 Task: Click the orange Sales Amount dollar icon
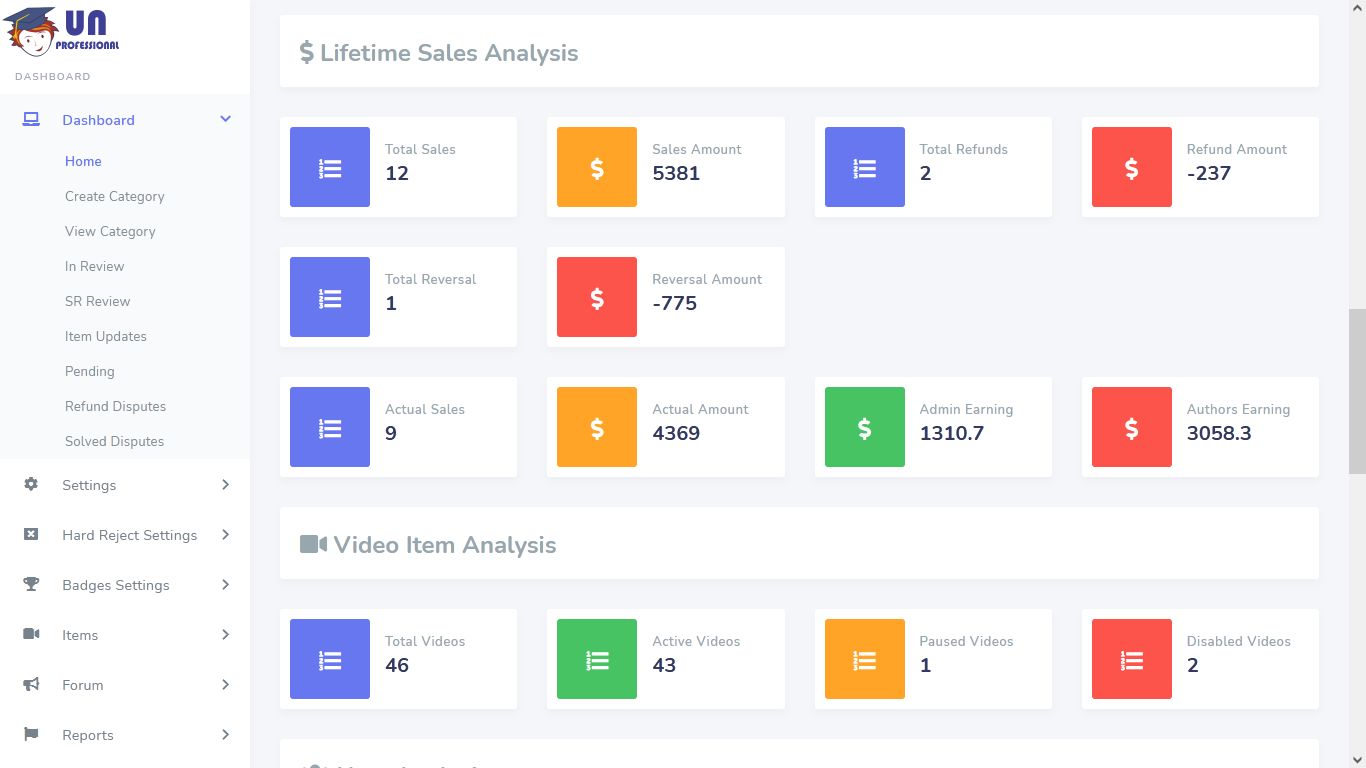[597, 167]
